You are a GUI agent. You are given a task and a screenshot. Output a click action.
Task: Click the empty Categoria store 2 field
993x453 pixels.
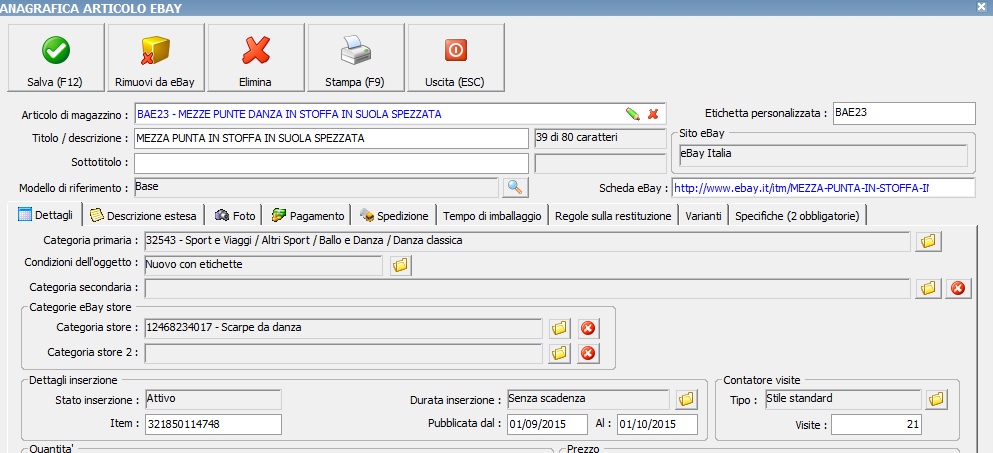(344, 353)
